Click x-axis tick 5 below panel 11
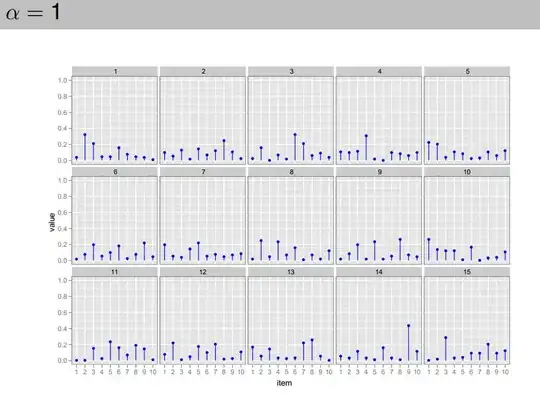Image resolution: width=540 pixels, height=397 pixels. pos(110,372)
